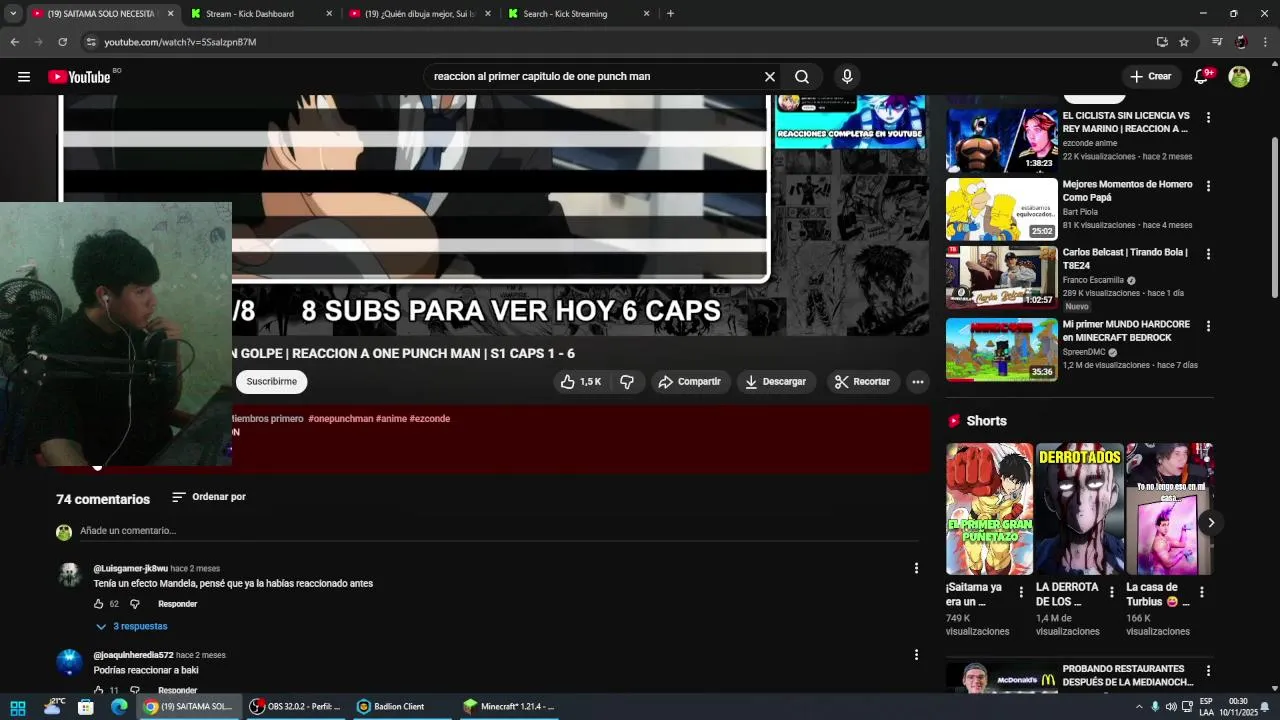Screen dimensions: 1280x720
Task: Open options for LA DERROTA DE LOS short
Action: (1111, 592)
